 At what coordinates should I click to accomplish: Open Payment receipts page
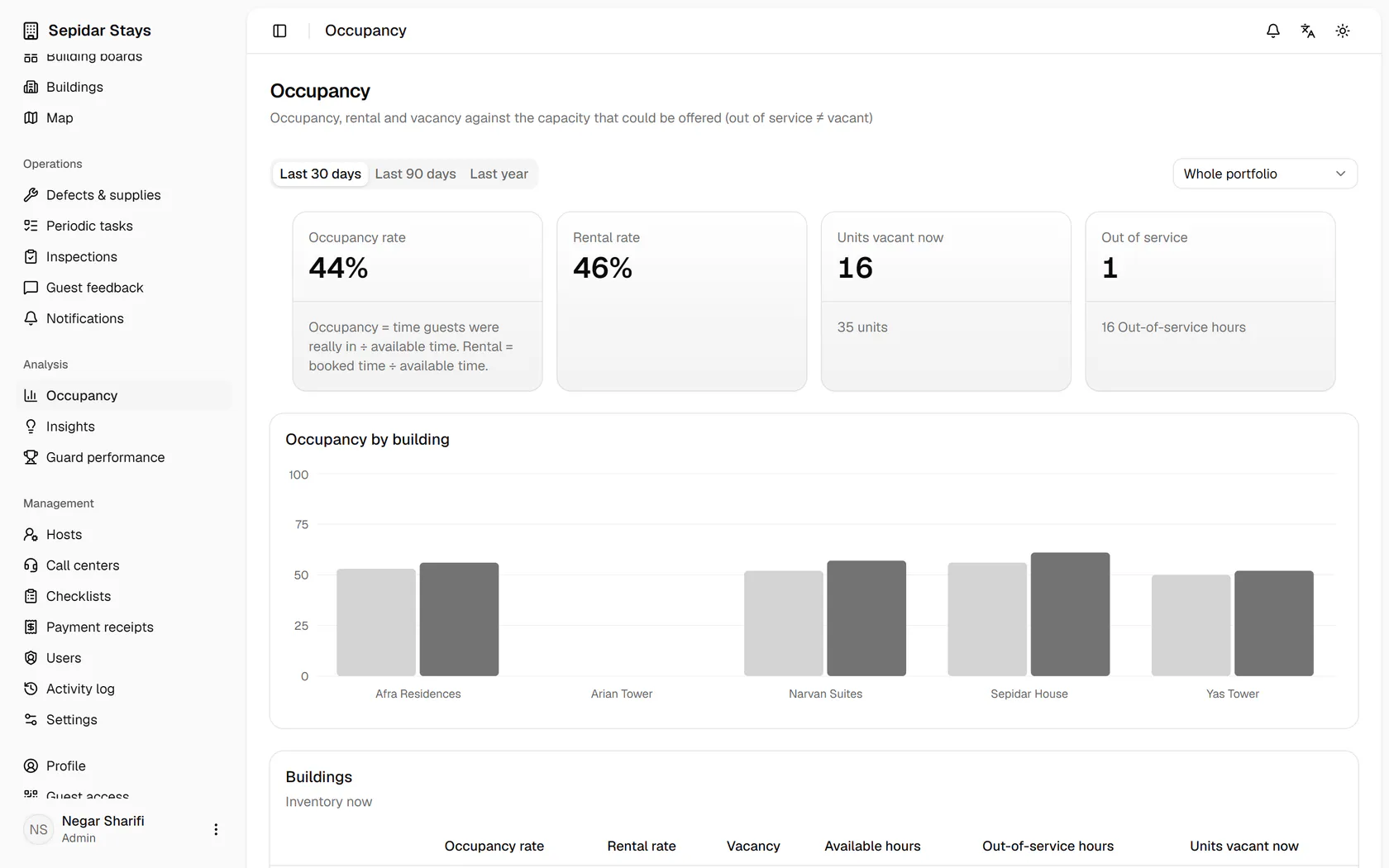click(x=124, y=627)
